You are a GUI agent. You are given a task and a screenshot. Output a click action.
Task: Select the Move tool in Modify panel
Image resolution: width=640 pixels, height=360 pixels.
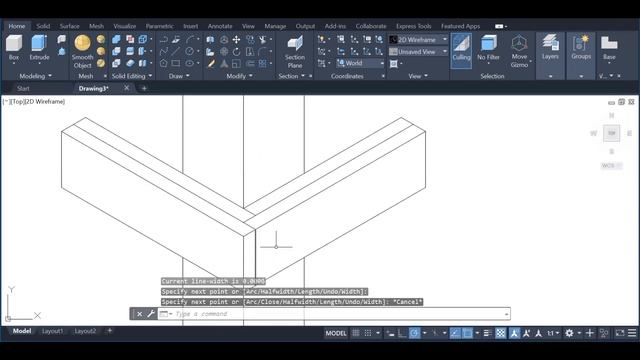pyautogui.click(x=236, y=40)
